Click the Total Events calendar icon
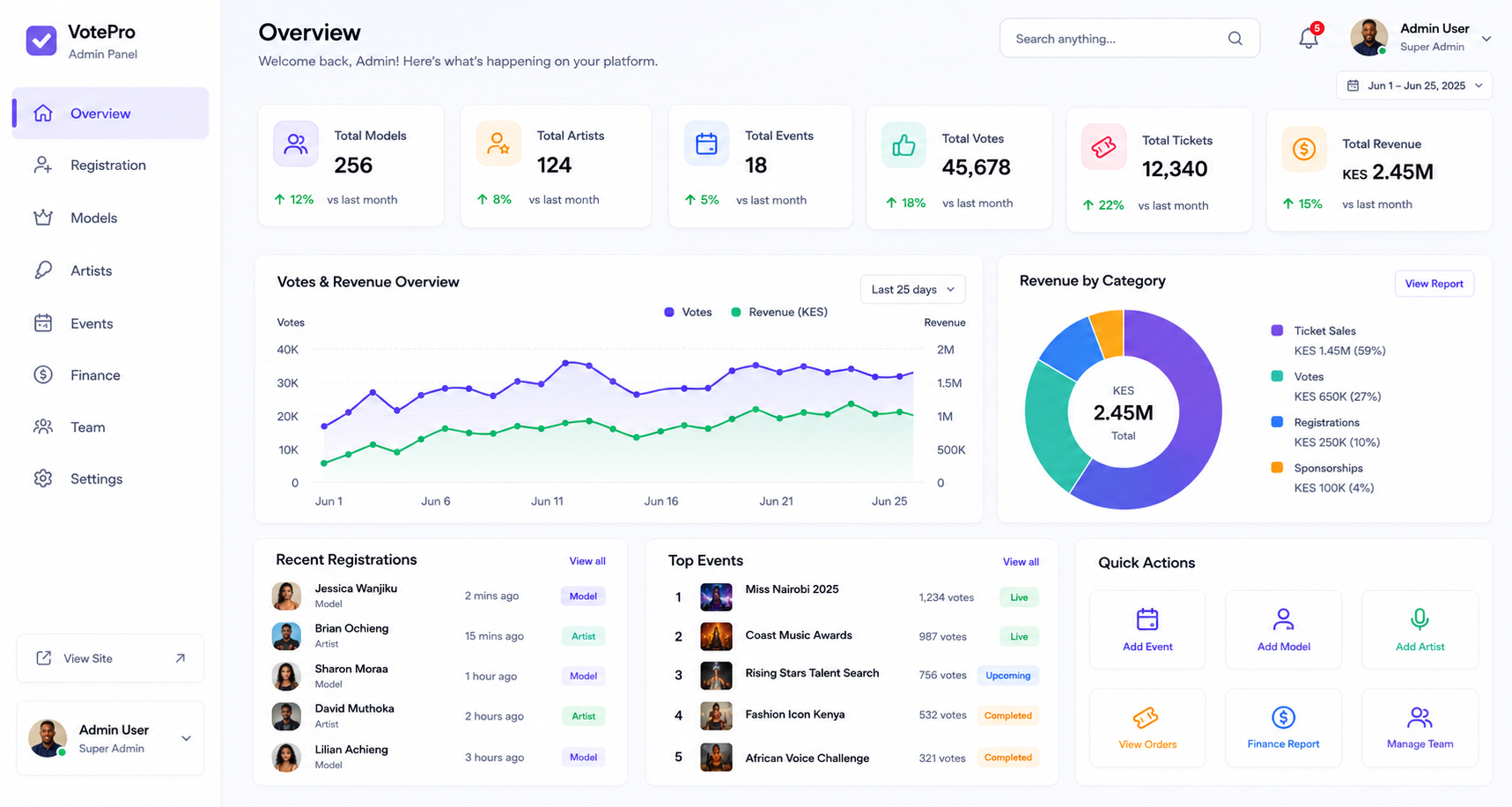Viewport: 1512px width, 807px height. coord(706,144)
